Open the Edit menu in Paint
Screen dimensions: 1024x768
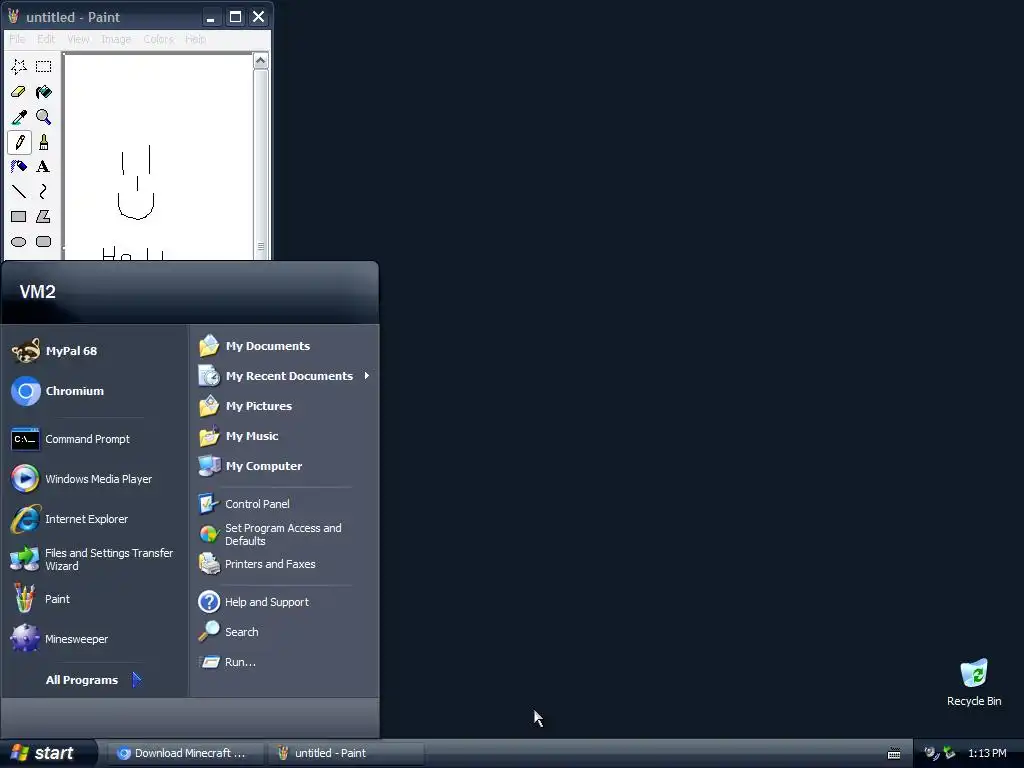pos(46,39)
